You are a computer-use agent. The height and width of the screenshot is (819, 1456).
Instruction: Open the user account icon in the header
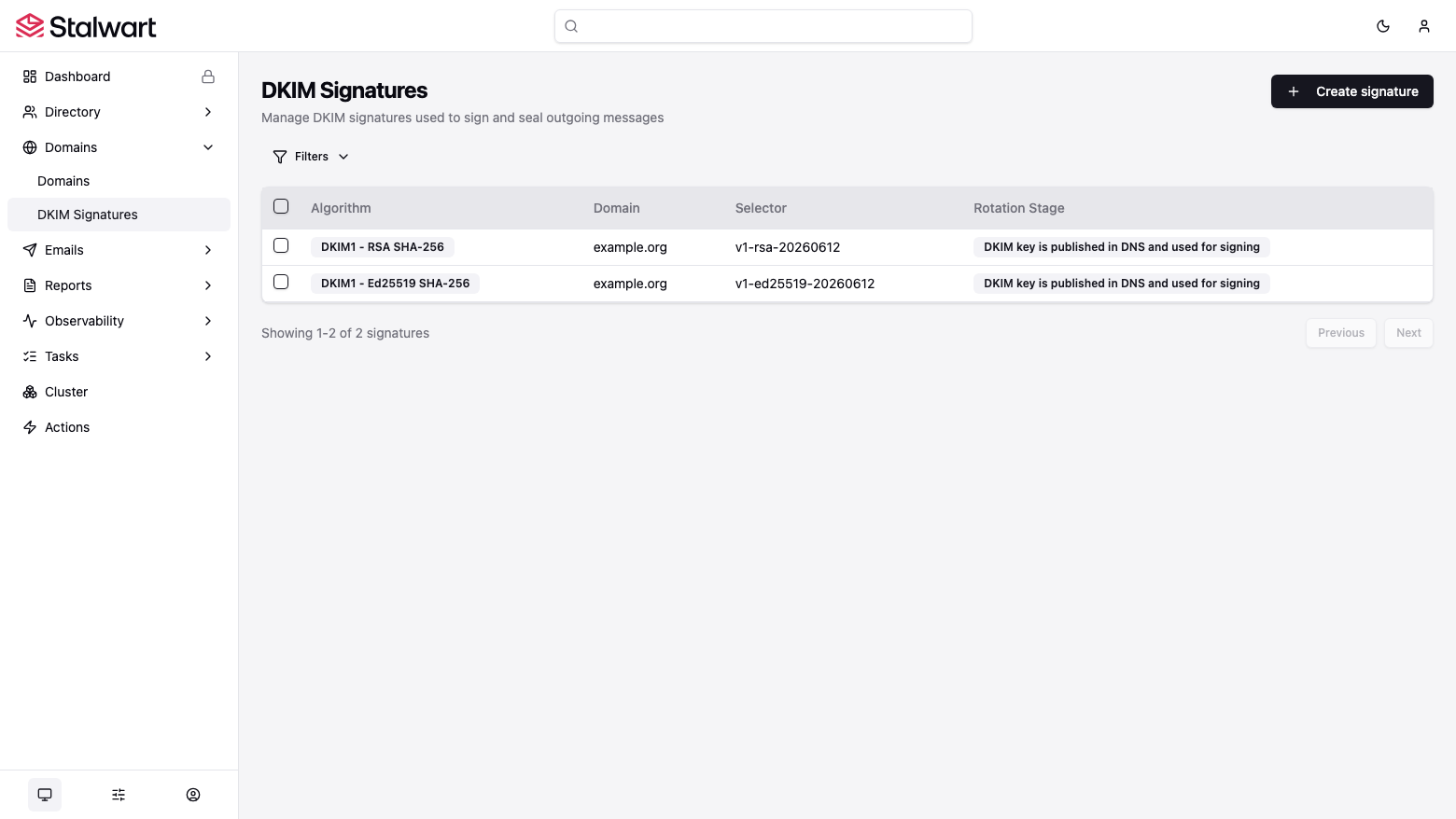tap(1424, 26)
